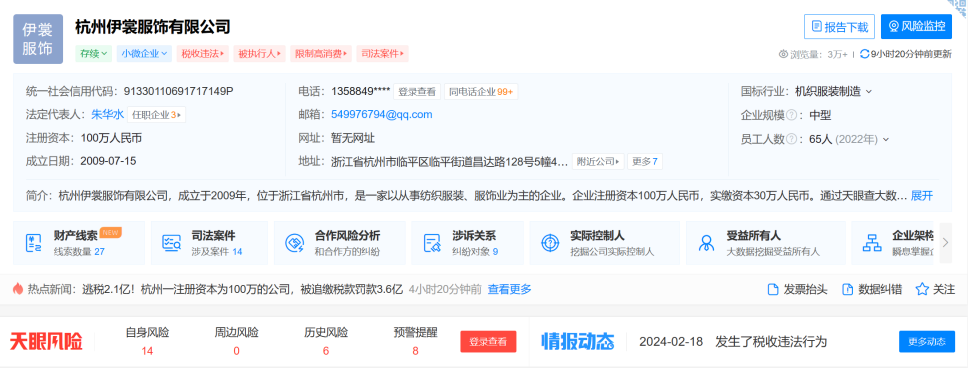The image size is (968, 369).
Task: Click the refresh icon beside 9小时20分钟前更新
Action: click(x=864, y=54)
